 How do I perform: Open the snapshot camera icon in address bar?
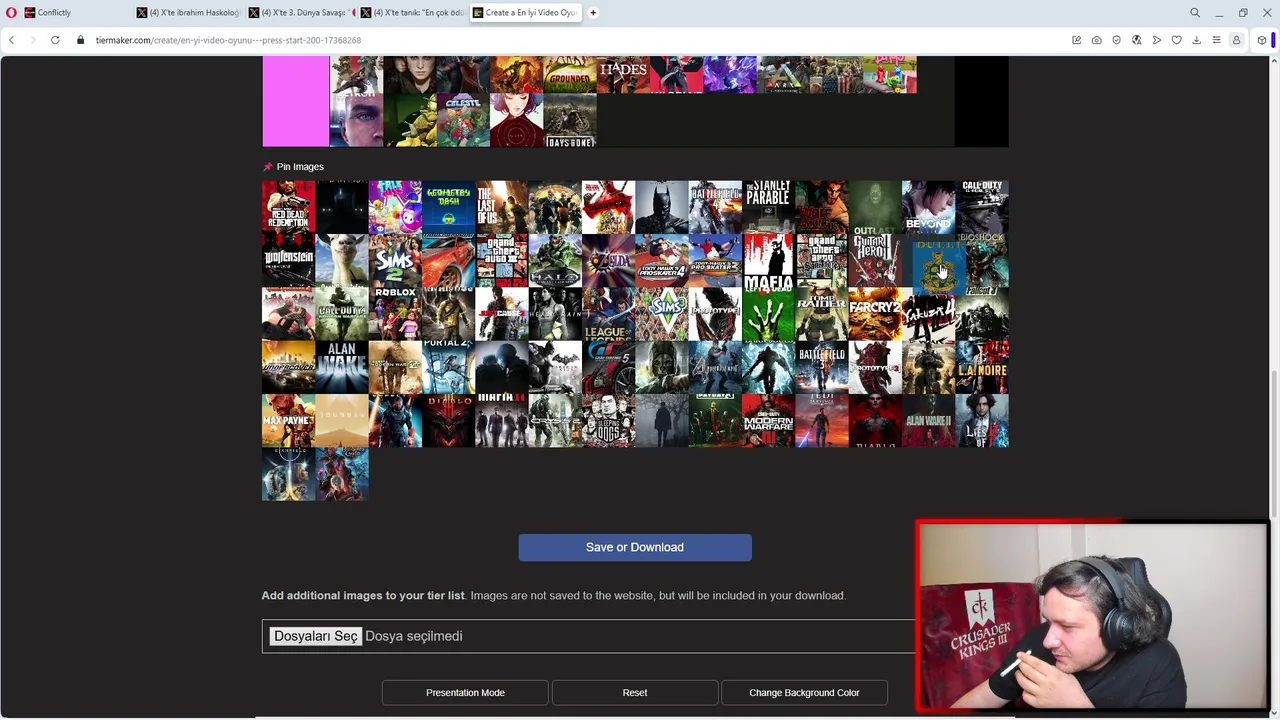pos(1097,40)
